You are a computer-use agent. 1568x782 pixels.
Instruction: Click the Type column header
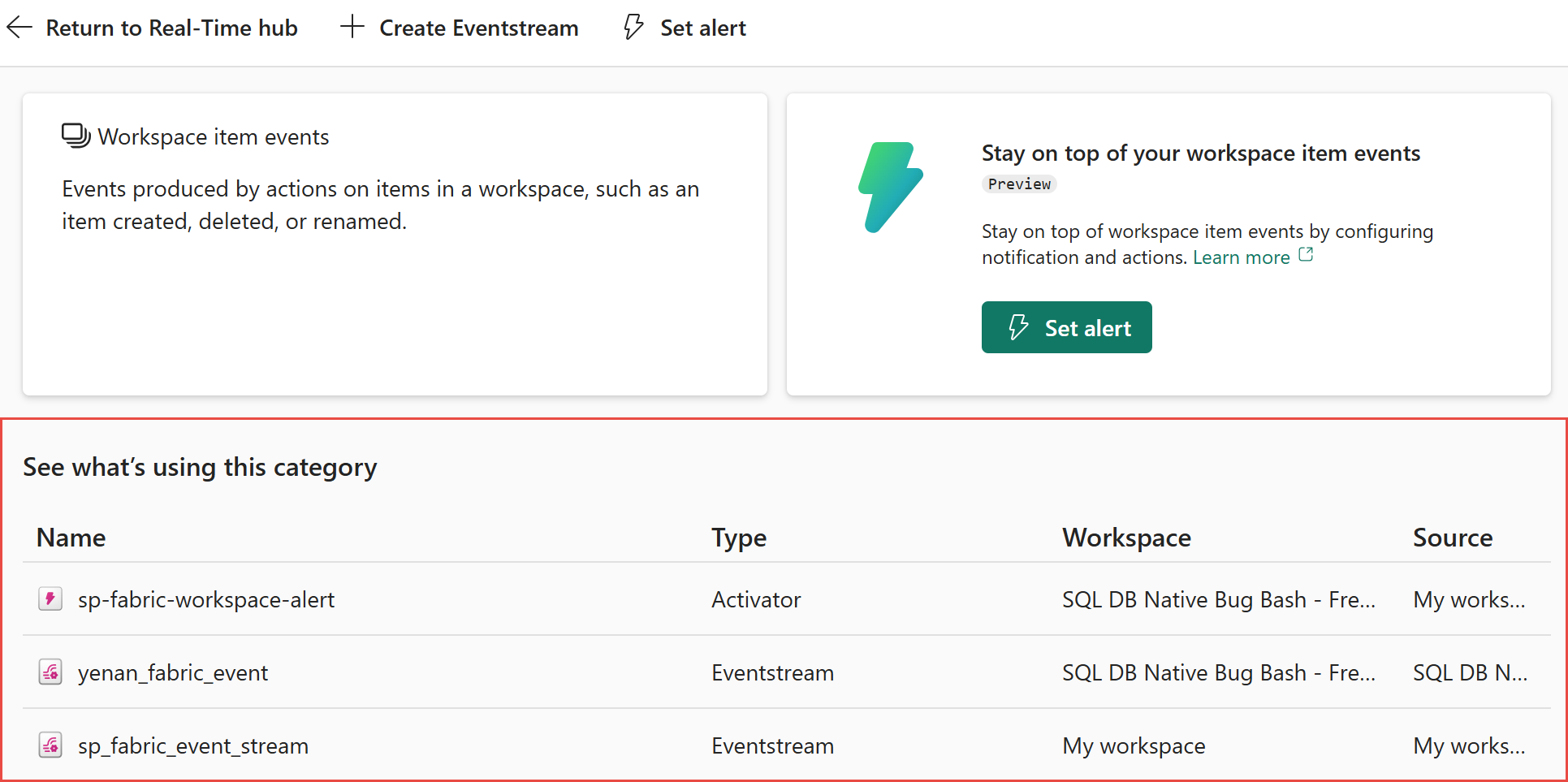[x=738, y=537]
